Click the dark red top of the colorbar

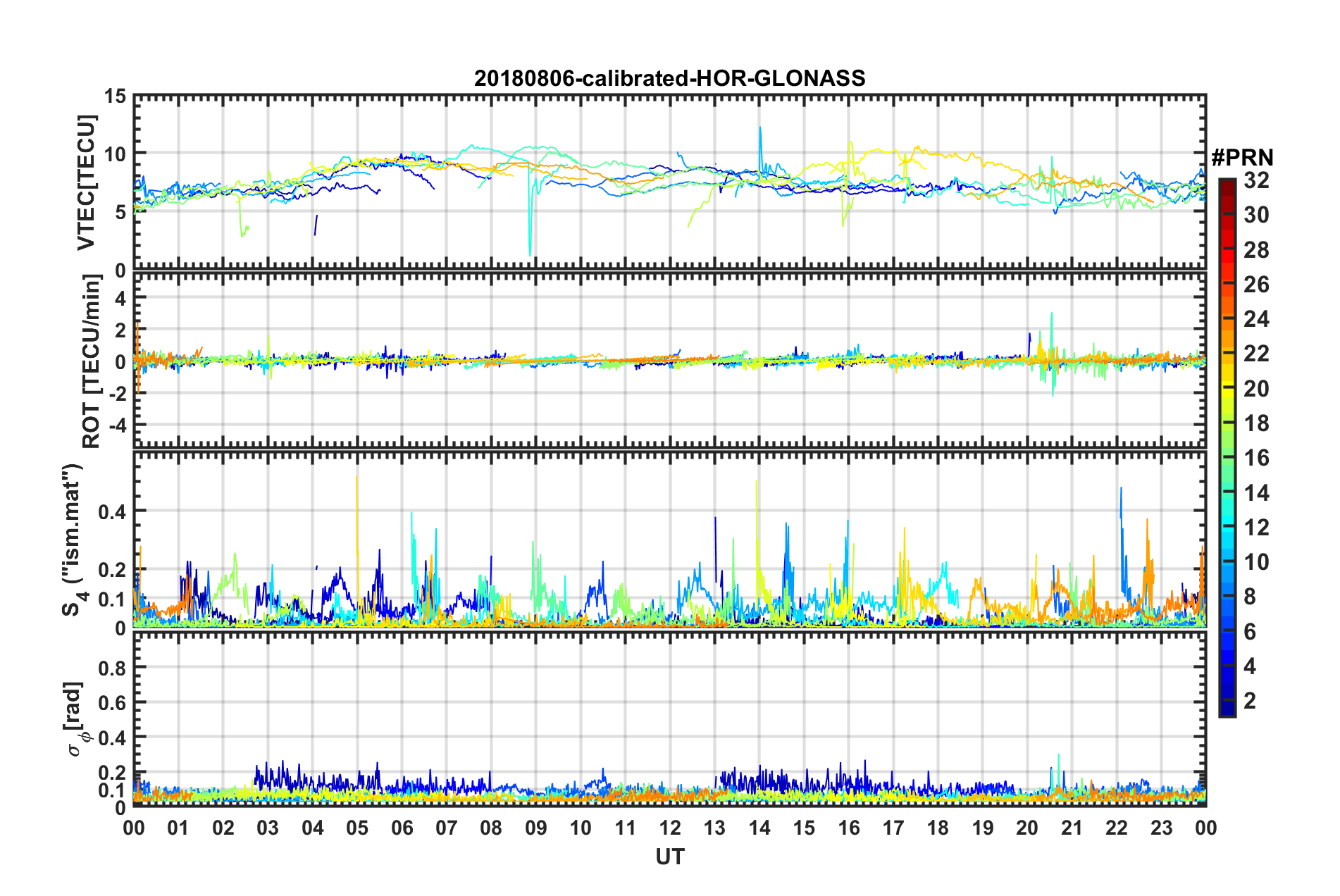tap(1227, 185)
